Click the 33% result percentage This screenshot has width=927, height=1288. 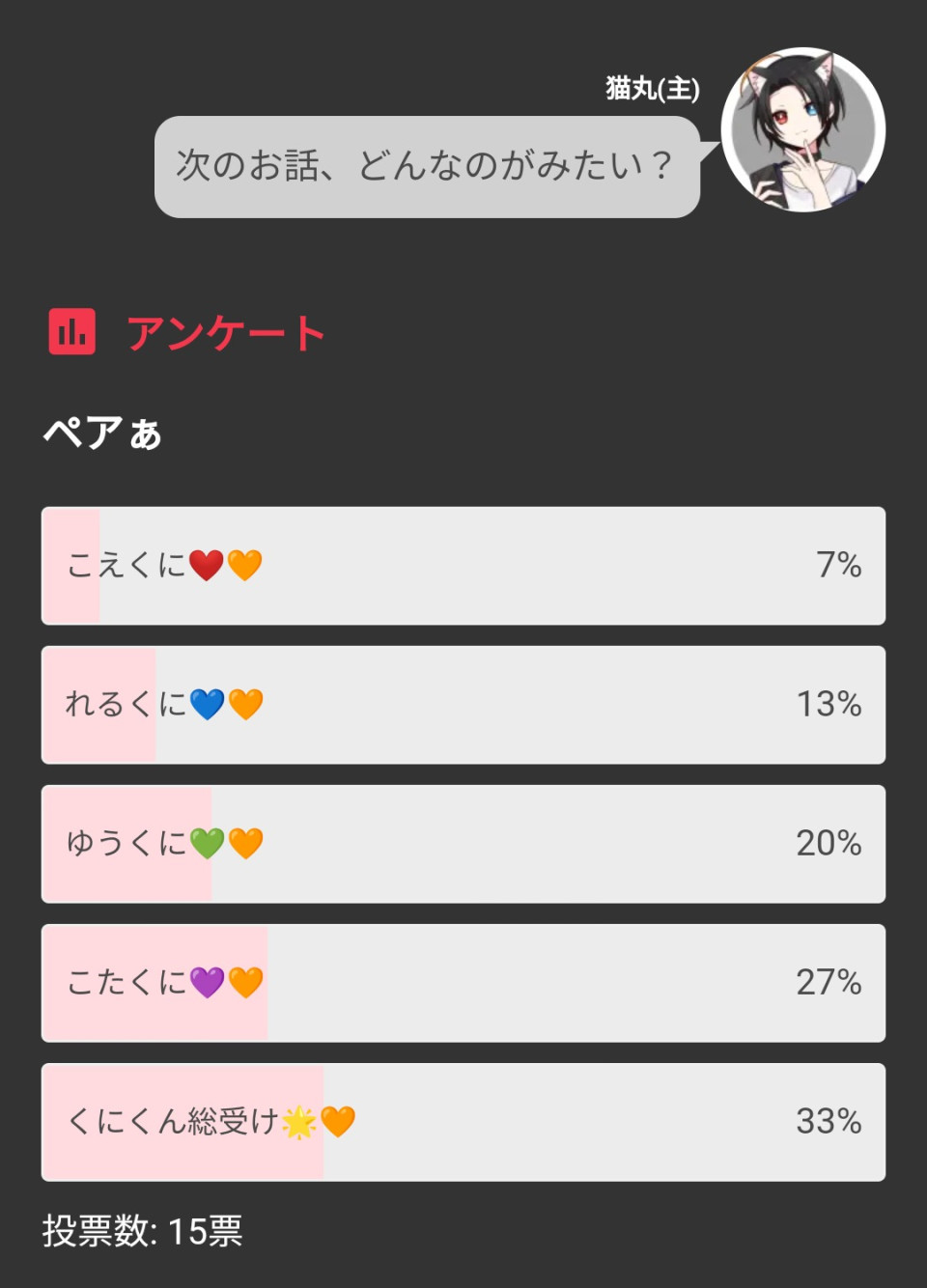(829, 1121)
